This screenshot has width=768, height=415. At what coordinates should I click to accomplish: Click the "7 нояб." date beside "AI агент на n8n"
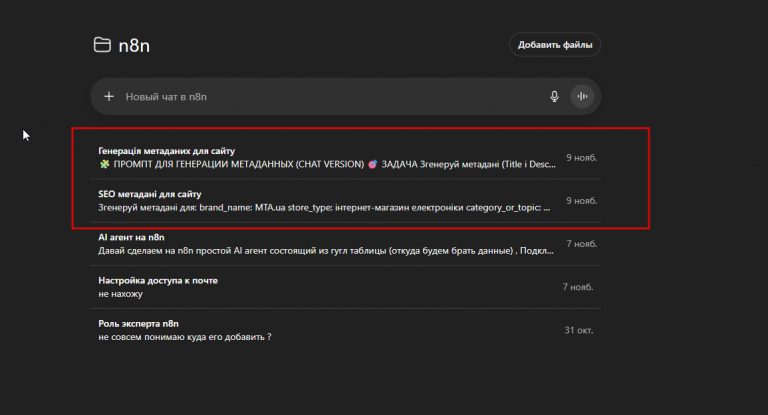click(x=581, y=244)
